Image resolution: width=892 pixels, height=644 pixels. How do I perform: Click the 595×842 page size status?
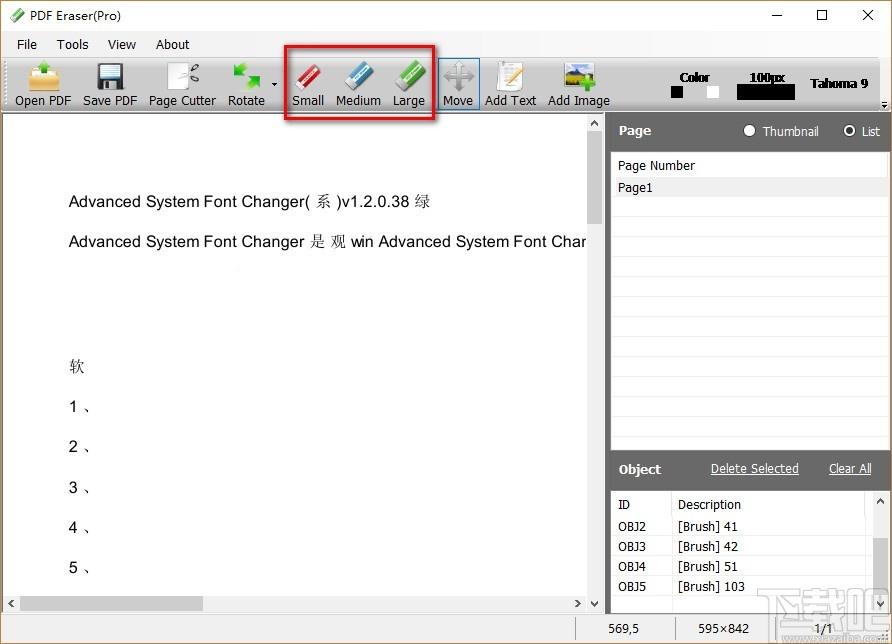click(723, 629)
